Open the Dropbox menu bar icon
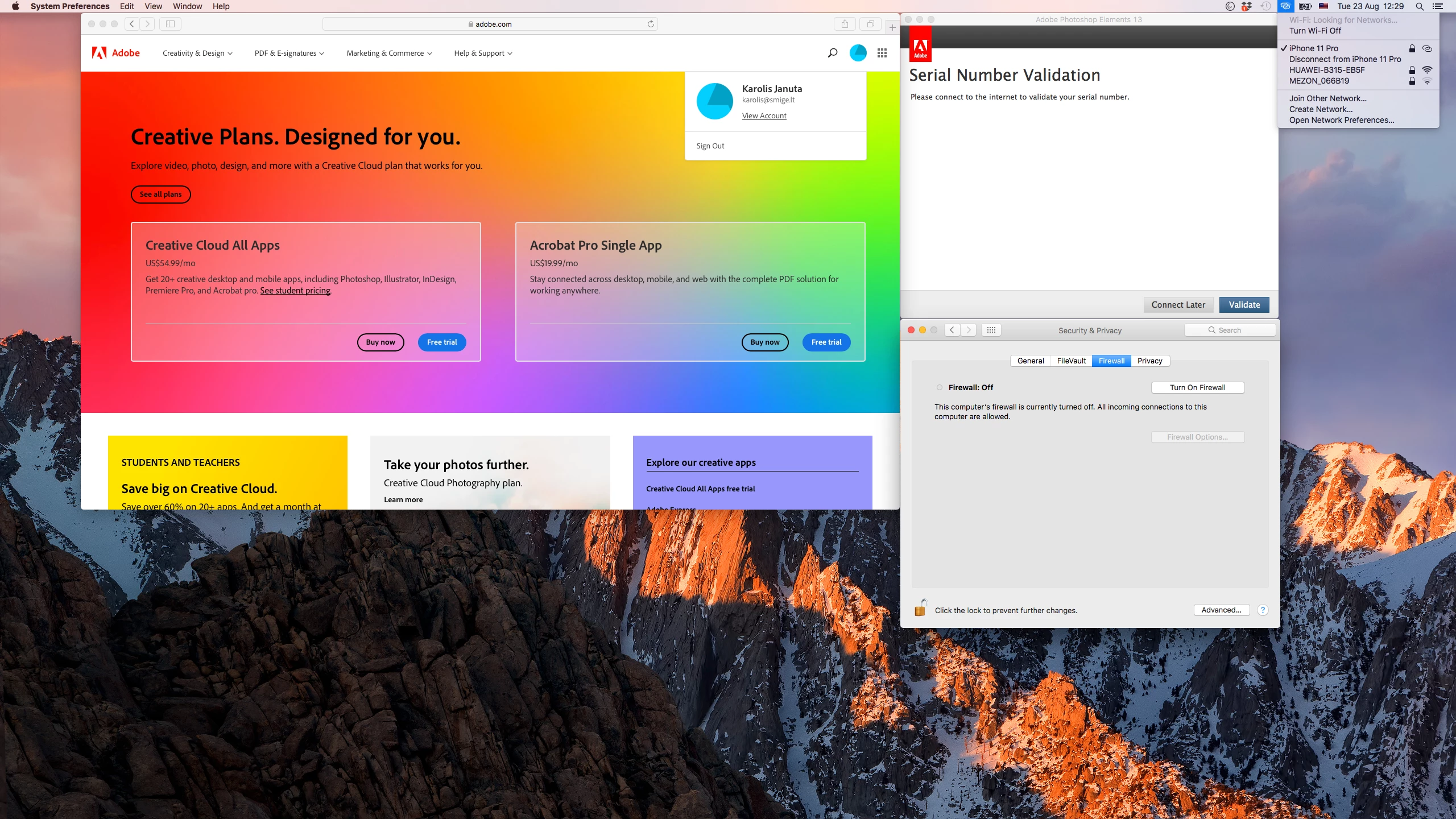The image size is (1456, 819). pos(1247,6)
